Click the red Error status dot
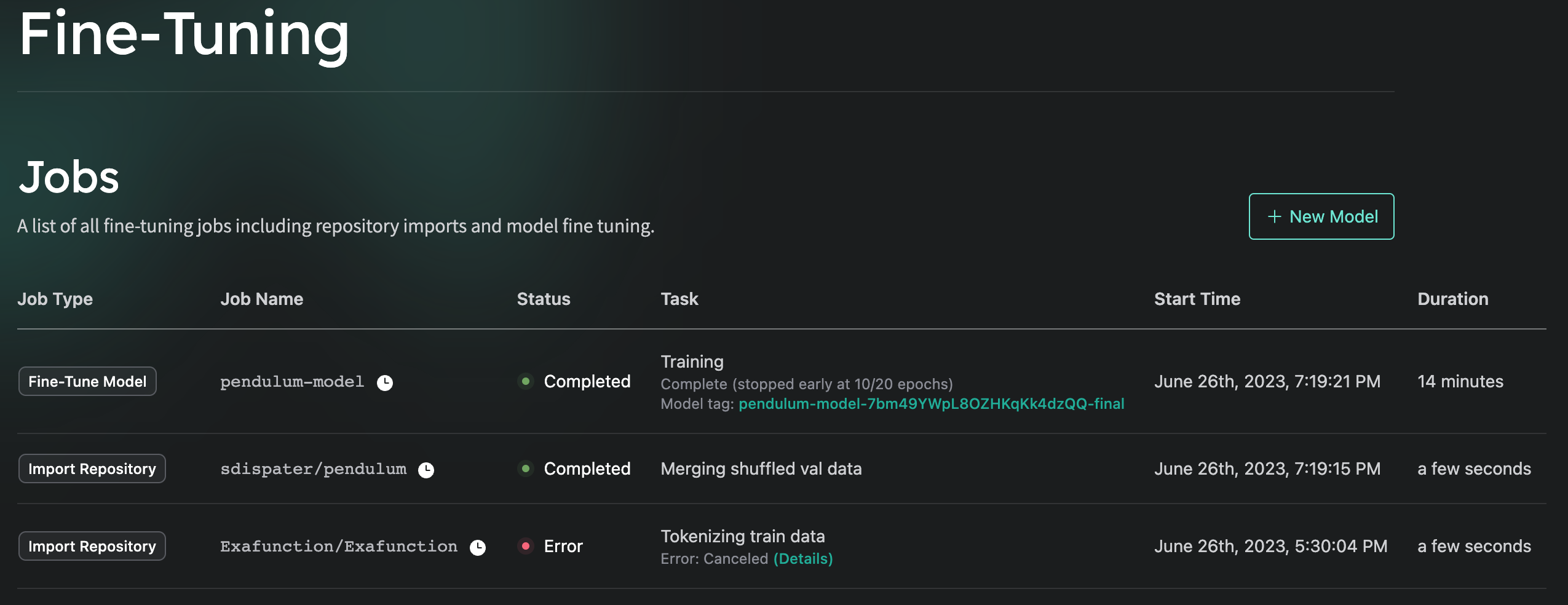 click(x=526, y=546)
